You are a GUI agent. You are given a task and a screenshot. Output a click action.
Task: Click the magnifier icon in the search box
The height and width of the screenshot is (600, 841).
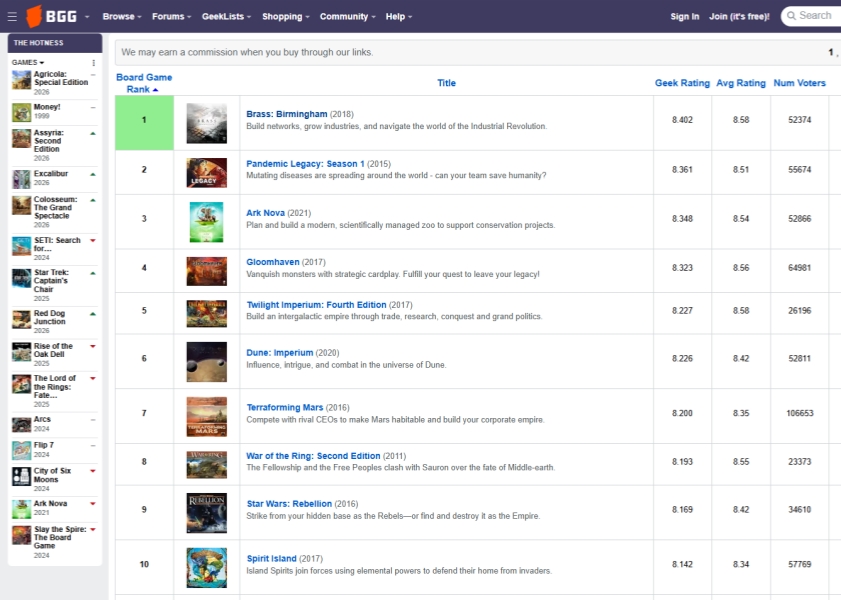pos(791,16)
